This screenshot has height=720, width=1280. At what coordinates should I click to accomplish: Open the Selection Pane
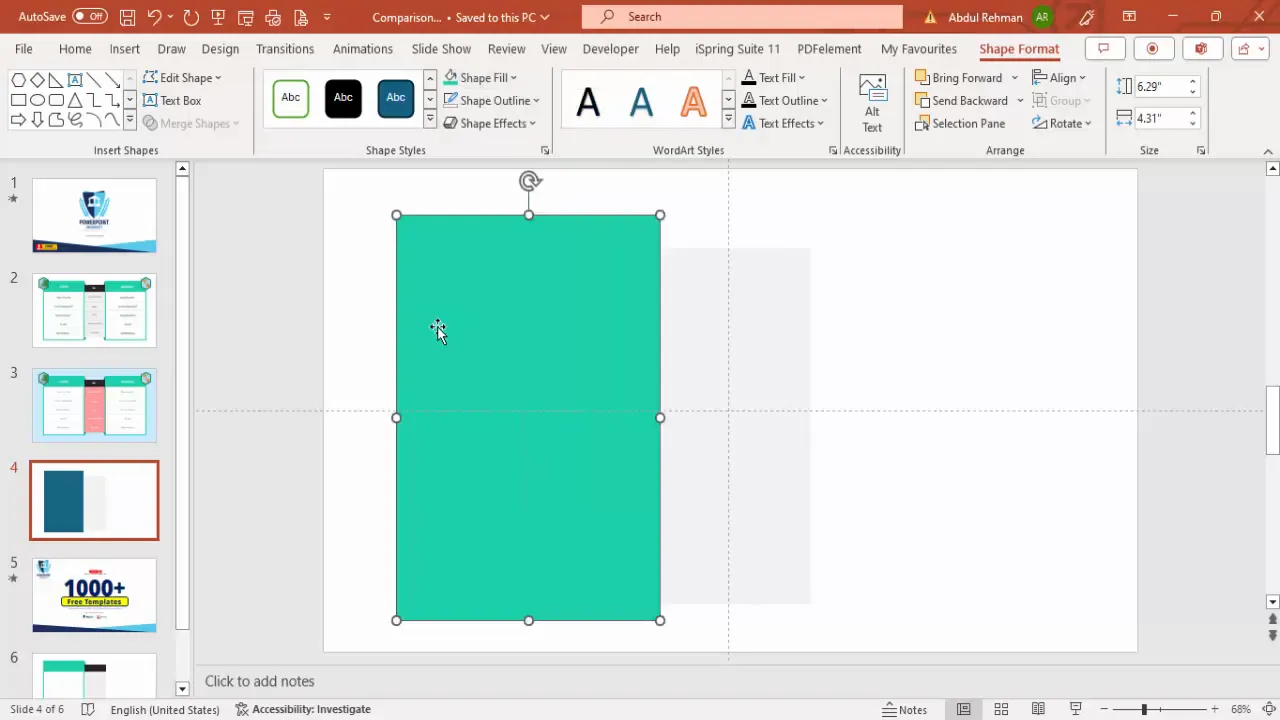(x=960, y=123)
